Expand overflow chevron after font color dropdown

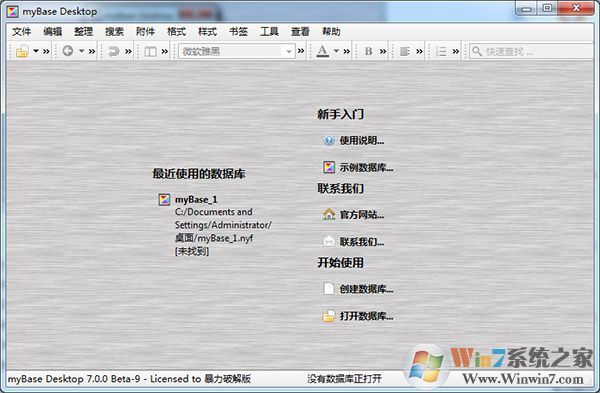click(347, 51)
